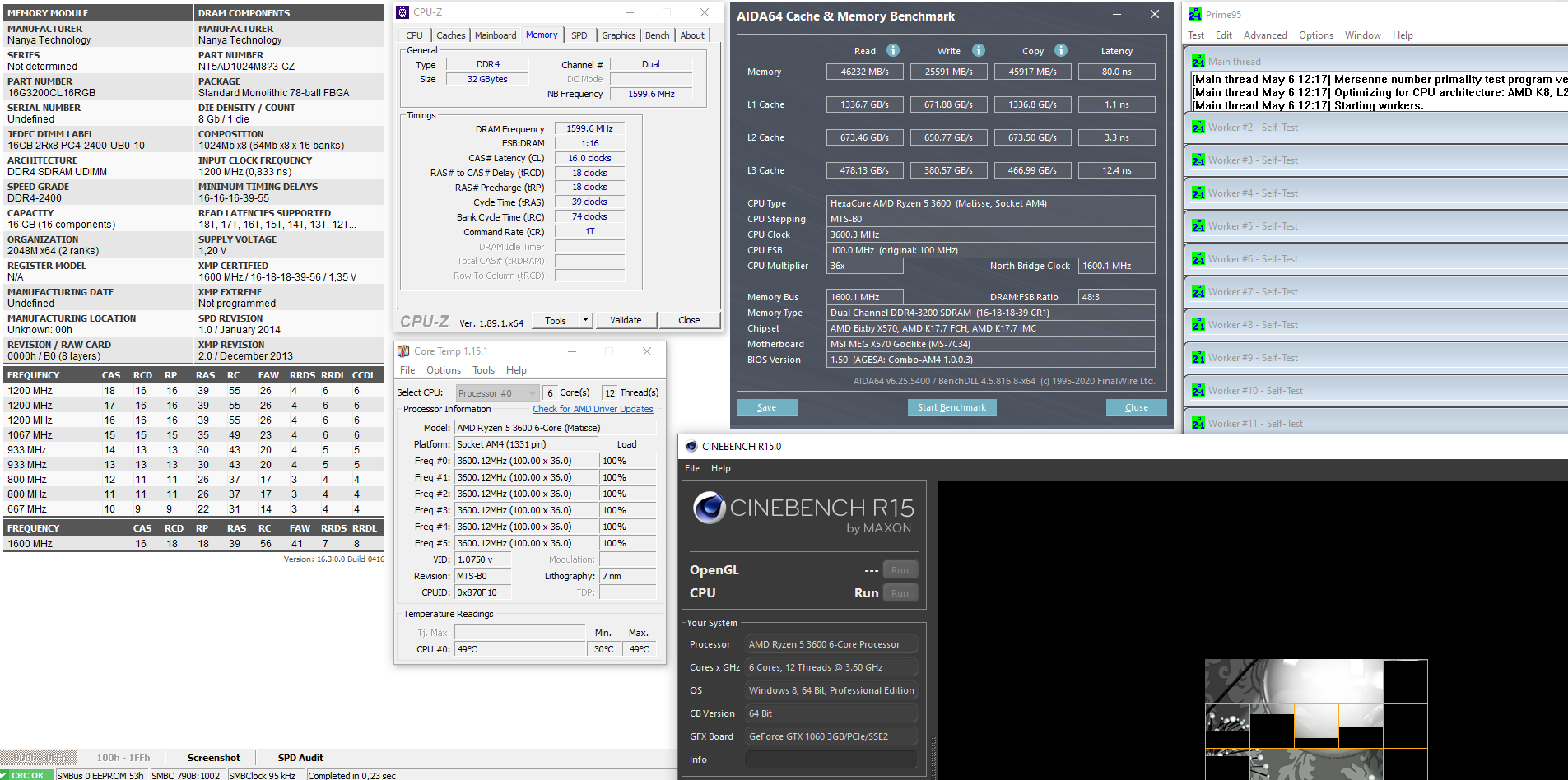
Task: Click the Worker #2 Self-Test window icon
Action: [x=1198, y=127]
